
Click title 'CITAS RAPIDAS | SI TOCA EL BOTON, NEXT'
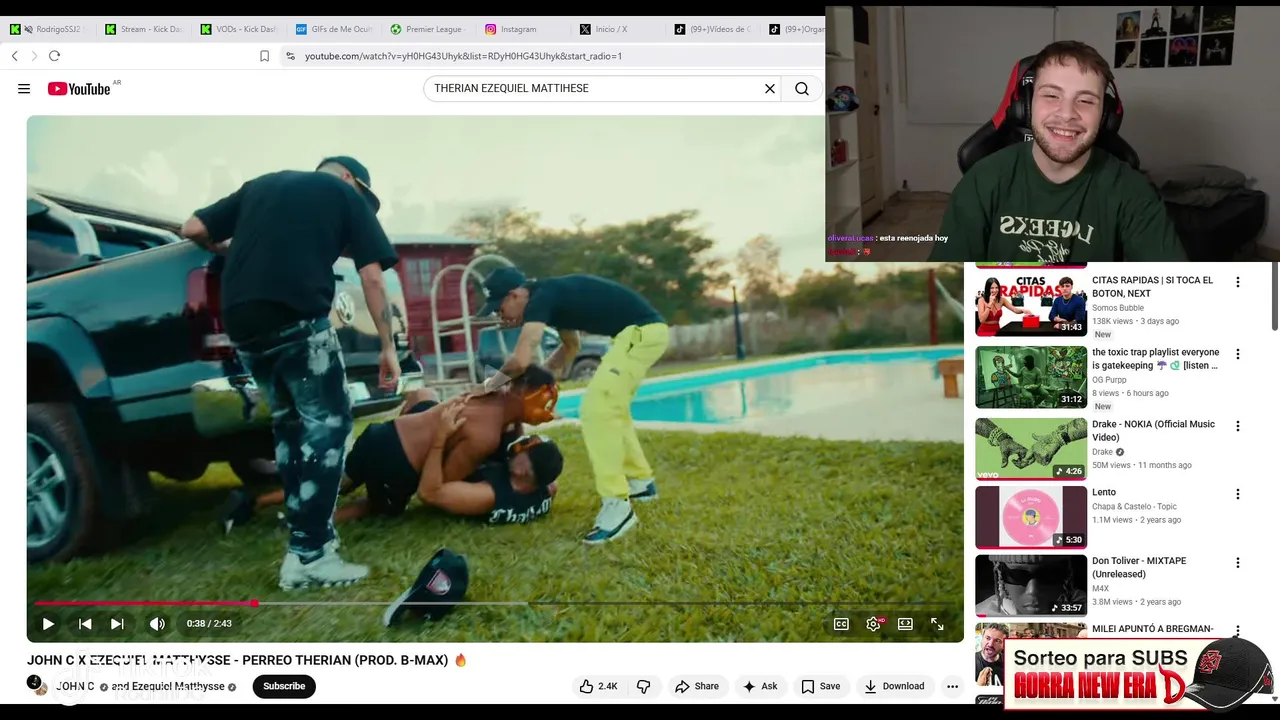tap(1153, 287)
